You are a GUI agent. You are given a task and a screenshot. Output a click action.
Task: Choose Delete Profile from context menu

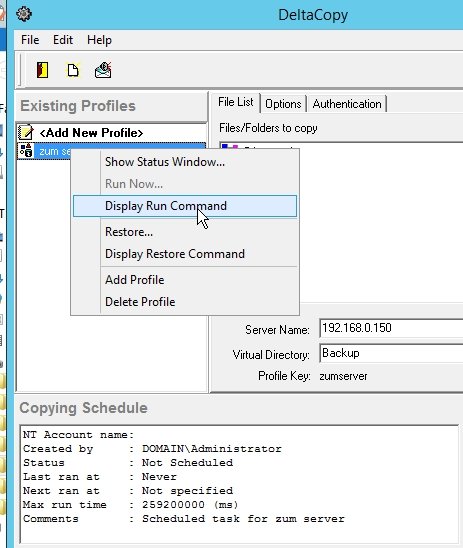coord(185,302)
